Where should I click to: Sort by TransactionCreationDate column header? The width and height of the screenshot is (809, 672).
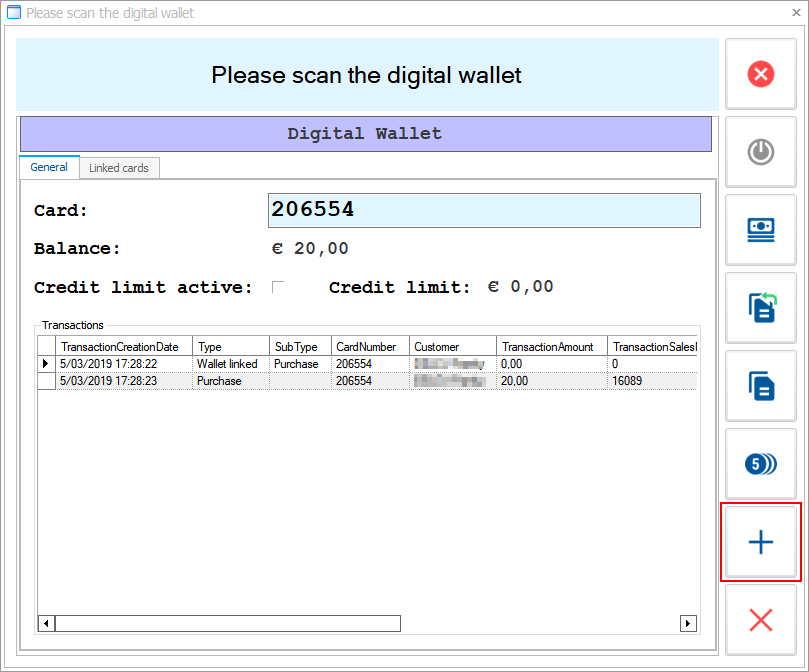[119, 347]
